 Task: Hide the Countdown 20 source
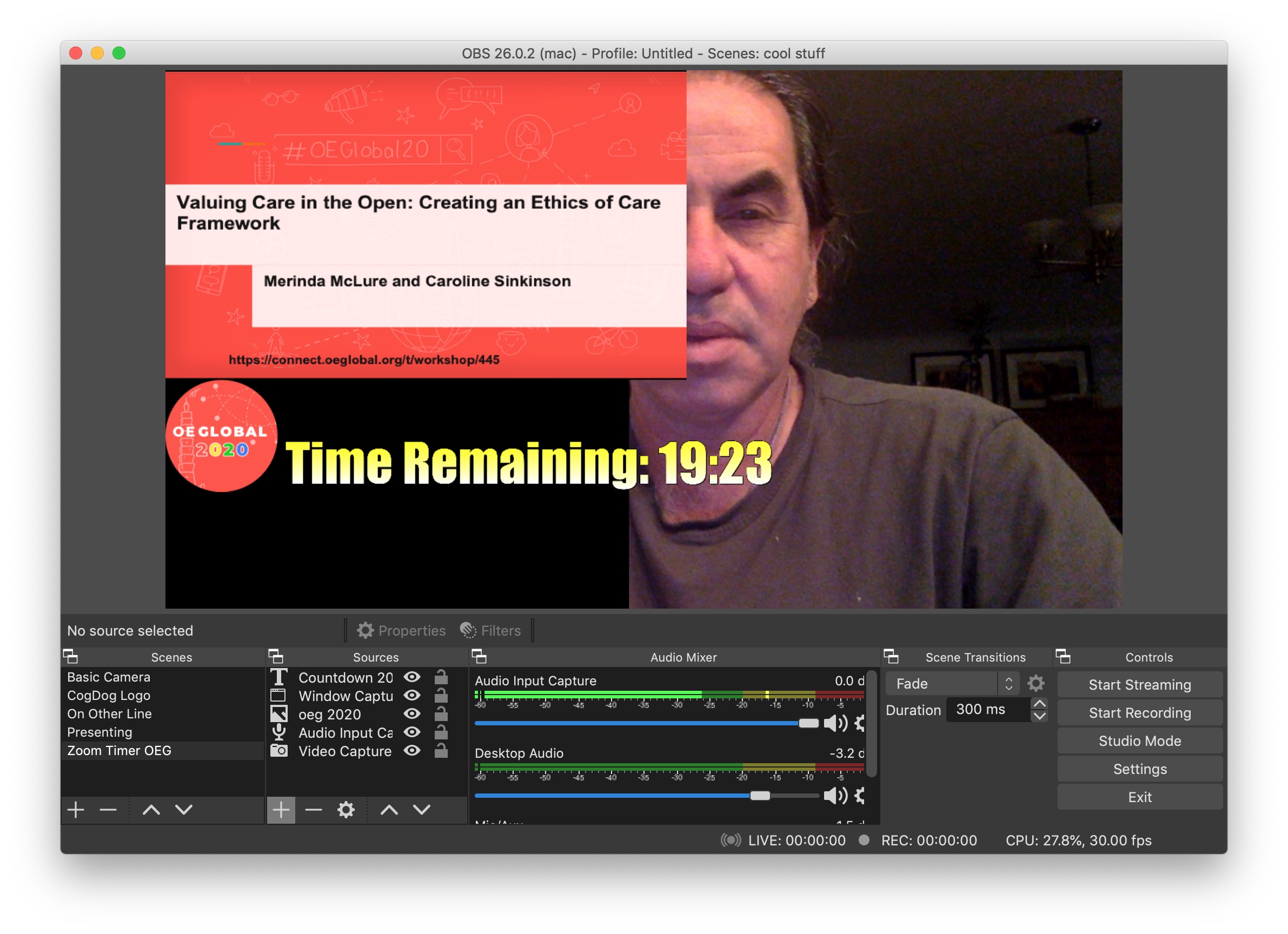(x=412, y=677)
